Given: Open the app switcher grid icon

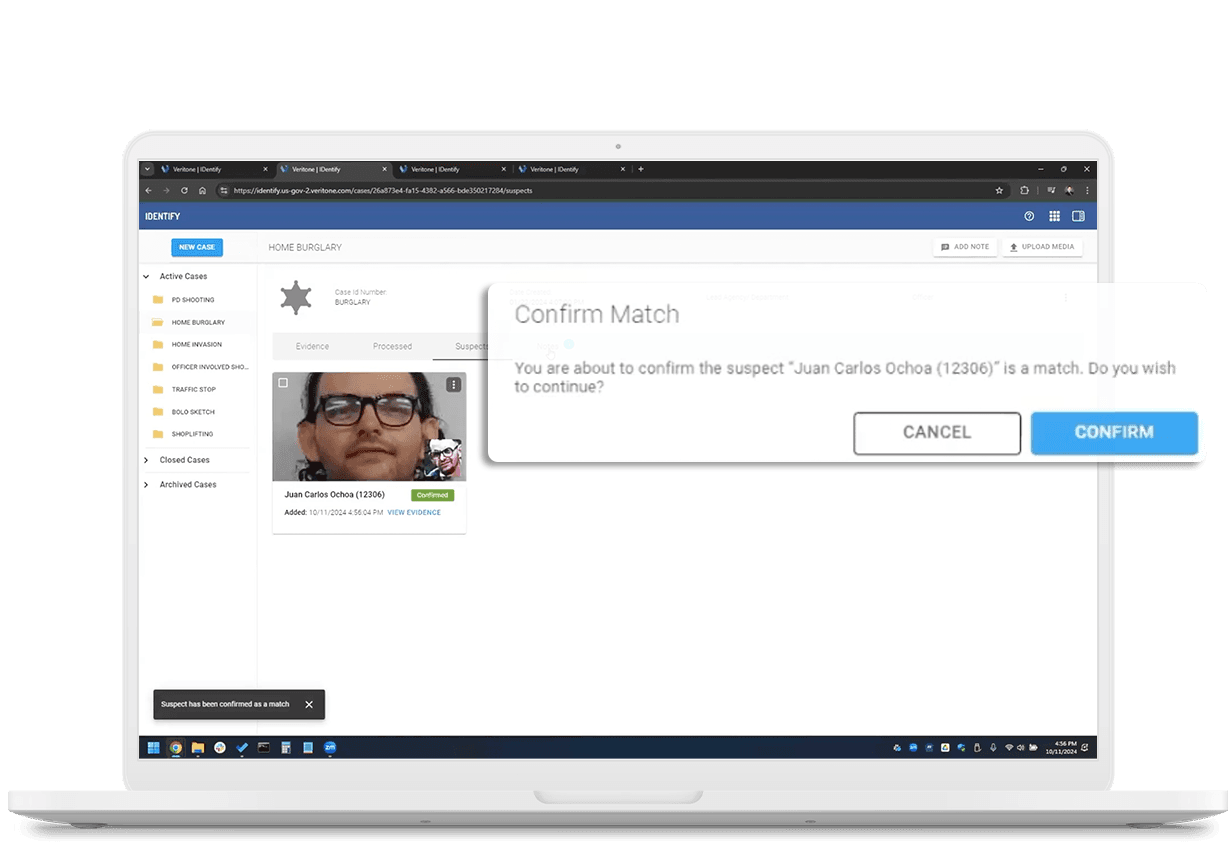Looking at the screenshot, I should (x=1054, y=216).
